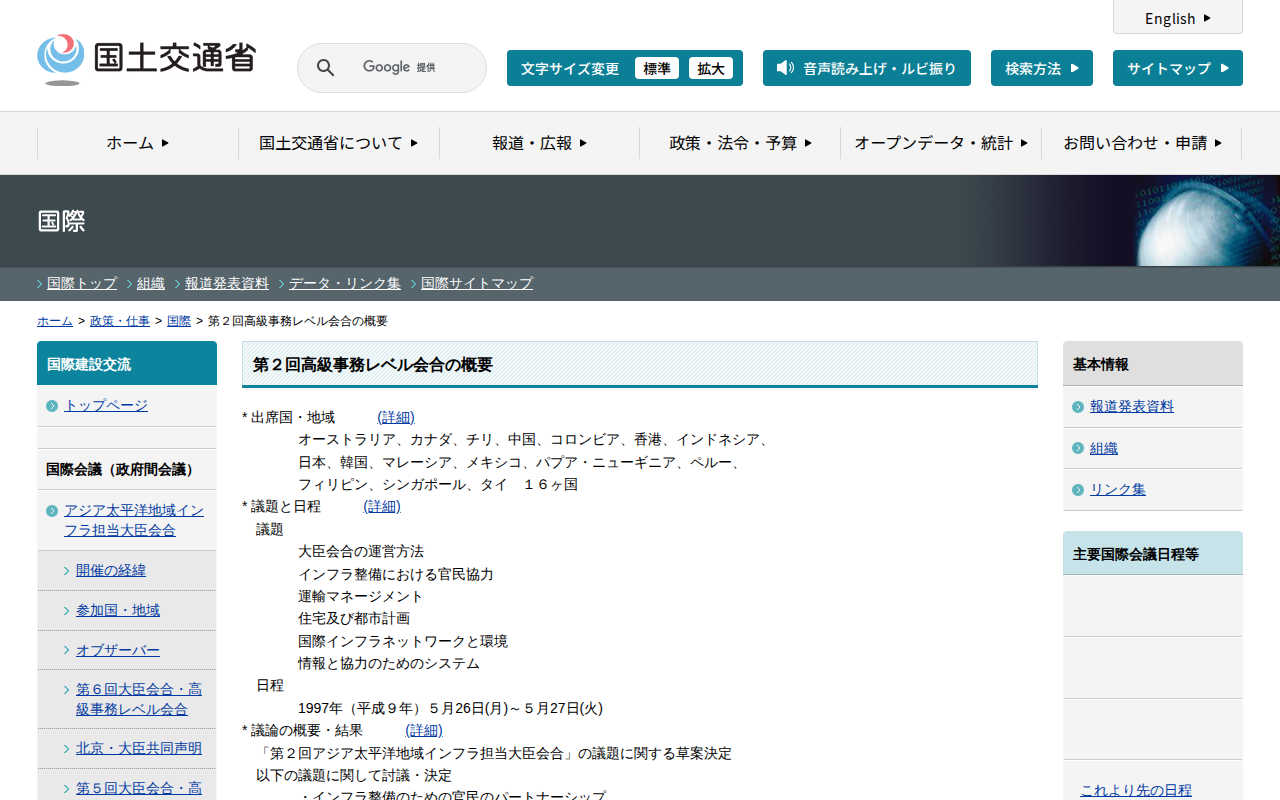This screenshot has height=800, width=1280.
Task: Expand the 報道・広報 menu
Action: click(x=540, y=143)
